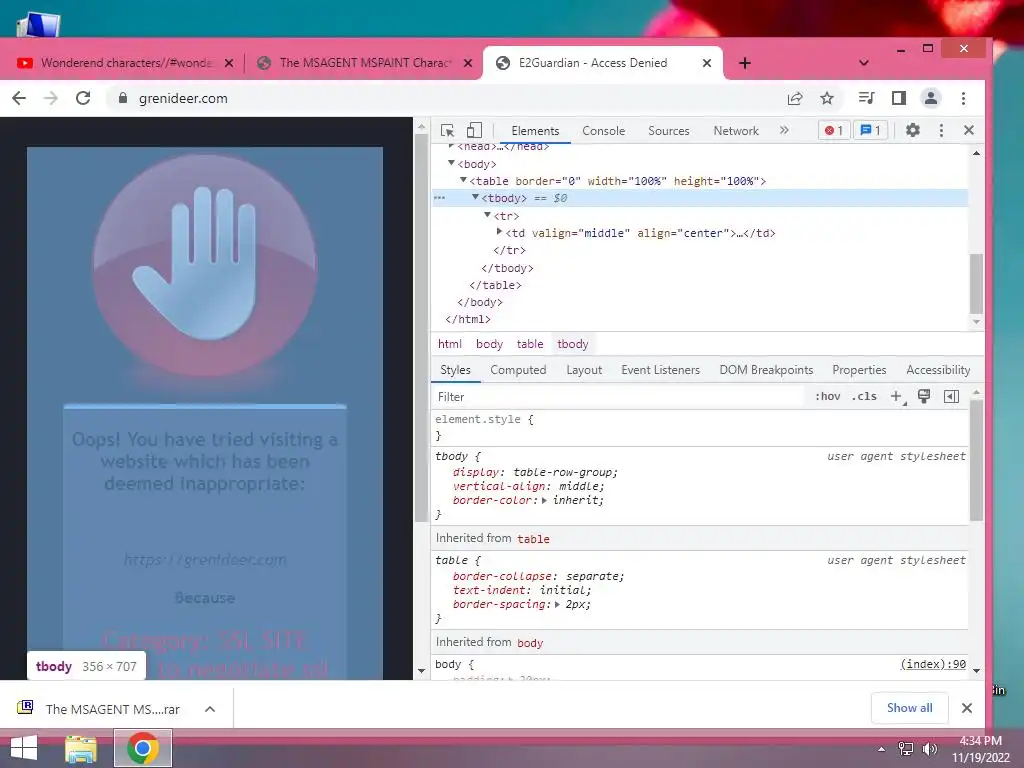1024x768 pixels.
Task: Switch to The MSAGENT MSPAINT tab
Action: tap(365, 63)
